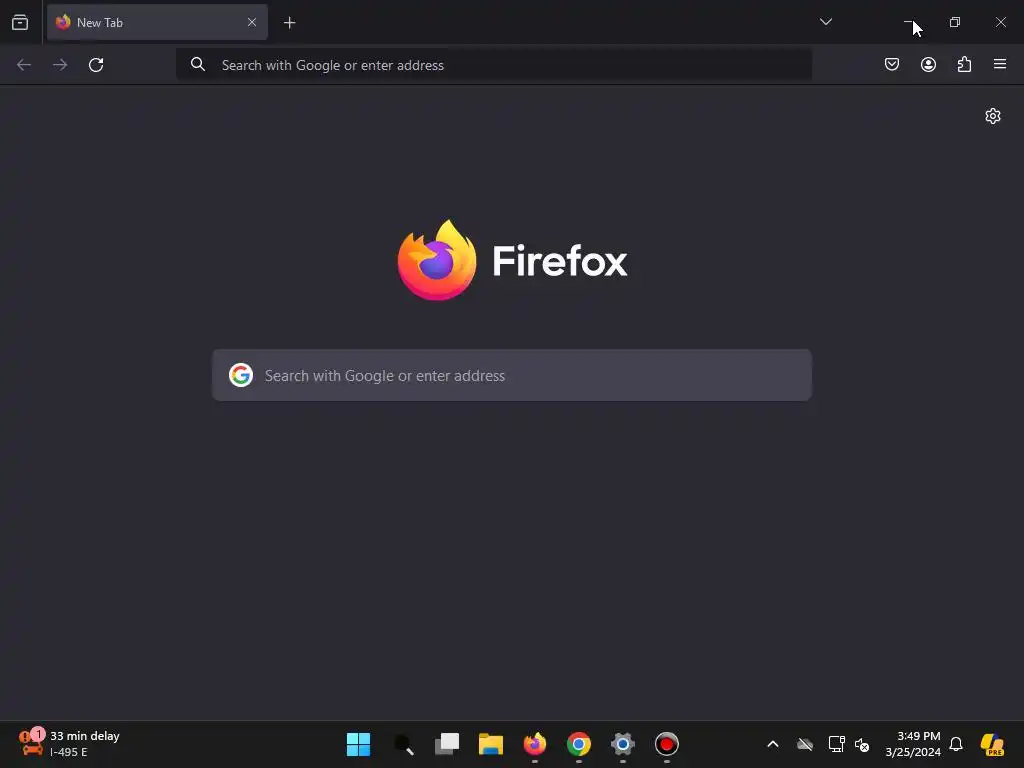Personalize New Tab via gear icon
This screenshot has height=768, width=1024.
[x=993, y=116]
